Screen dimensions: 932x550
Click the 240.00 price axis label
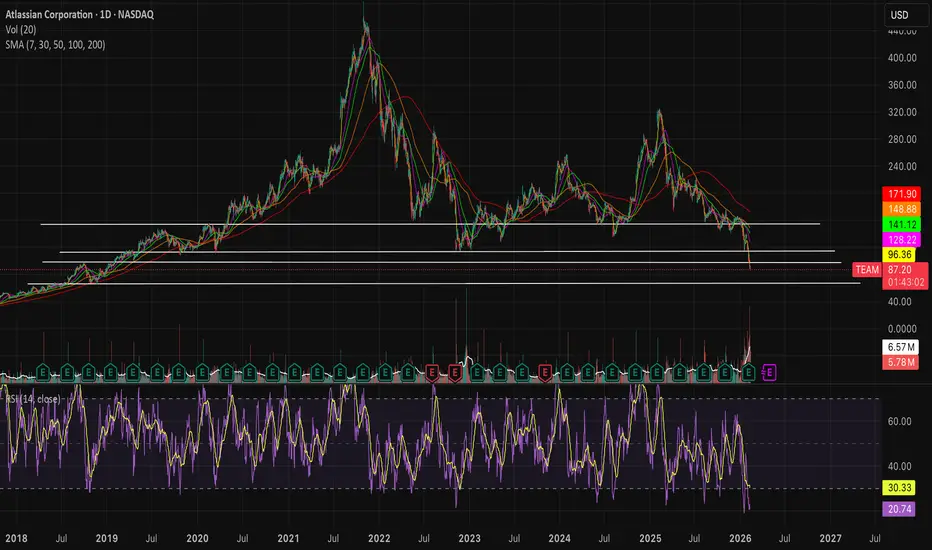(902, 166)
